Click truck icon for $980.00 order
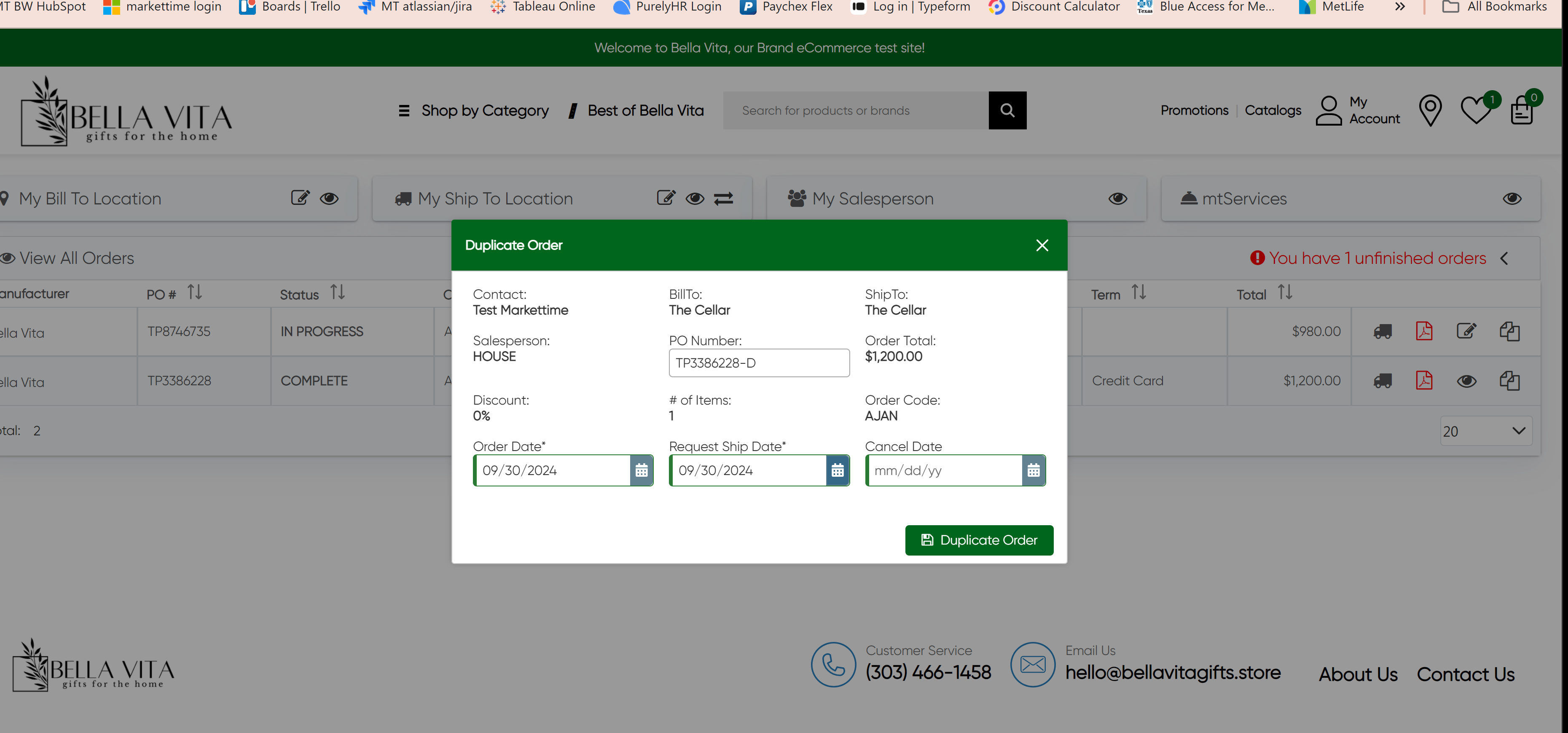 point(1383,332)
